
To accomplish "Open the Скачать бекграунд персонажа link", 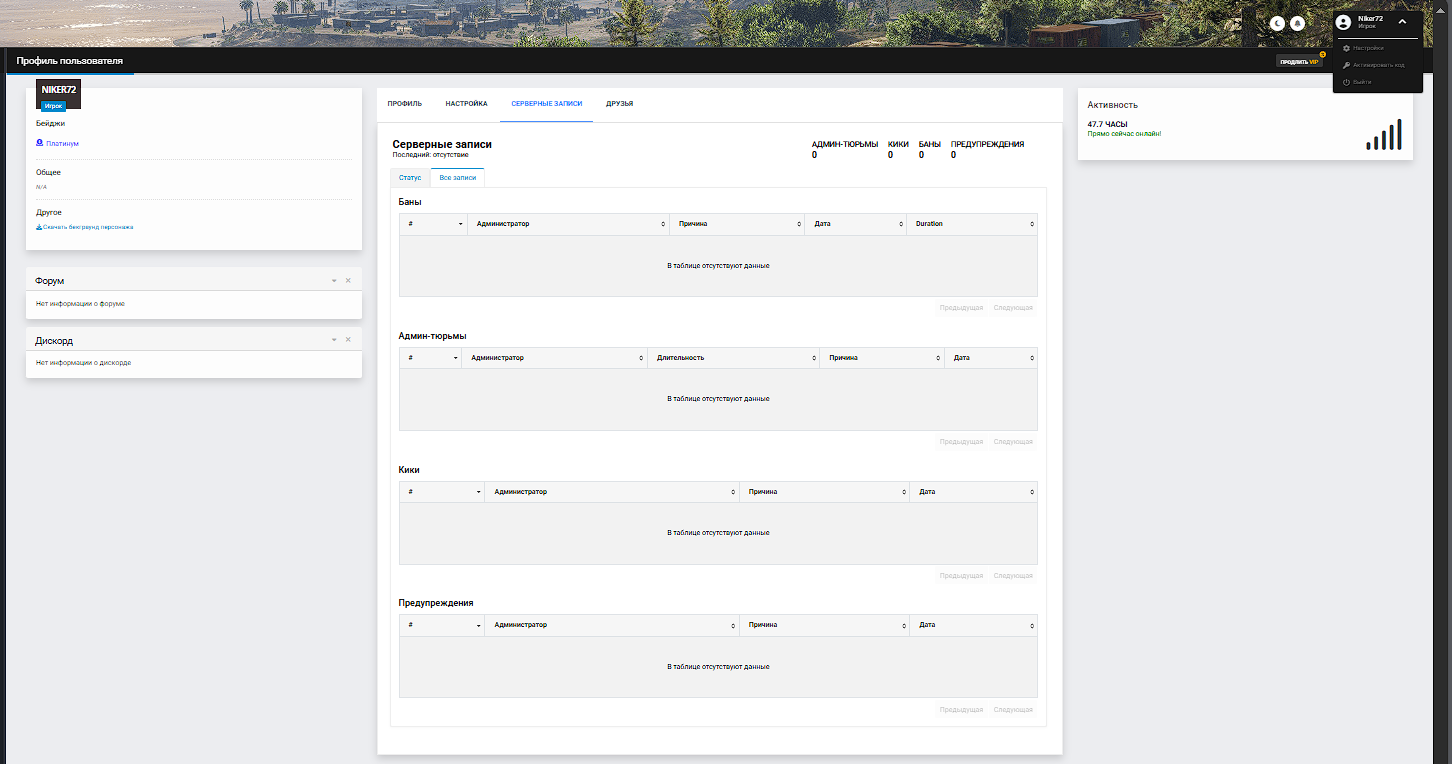I will (x=88, y=227).
